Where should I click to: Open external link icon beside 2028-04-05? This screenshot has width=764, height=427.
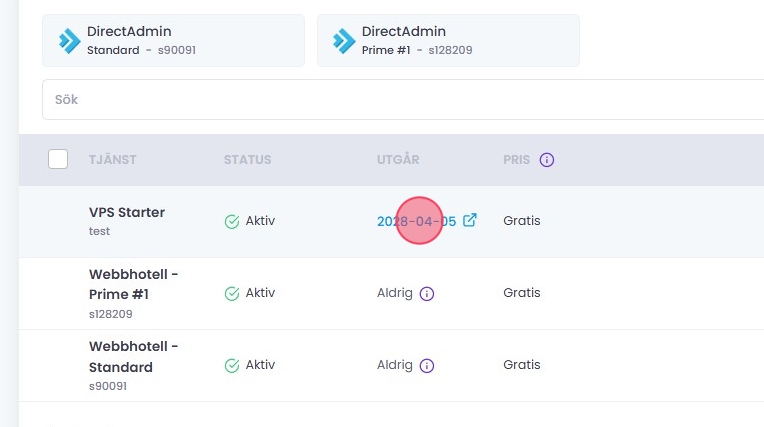470,221
